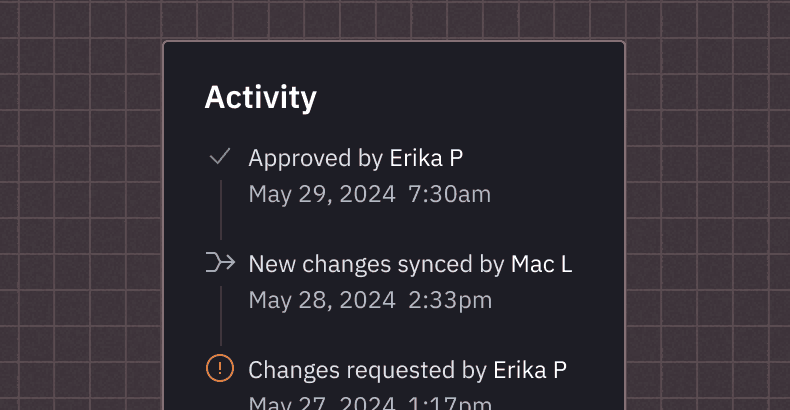790x410 pixels.
Task: Click the synced changes merge arrow icon
Action: coord(220,263)
